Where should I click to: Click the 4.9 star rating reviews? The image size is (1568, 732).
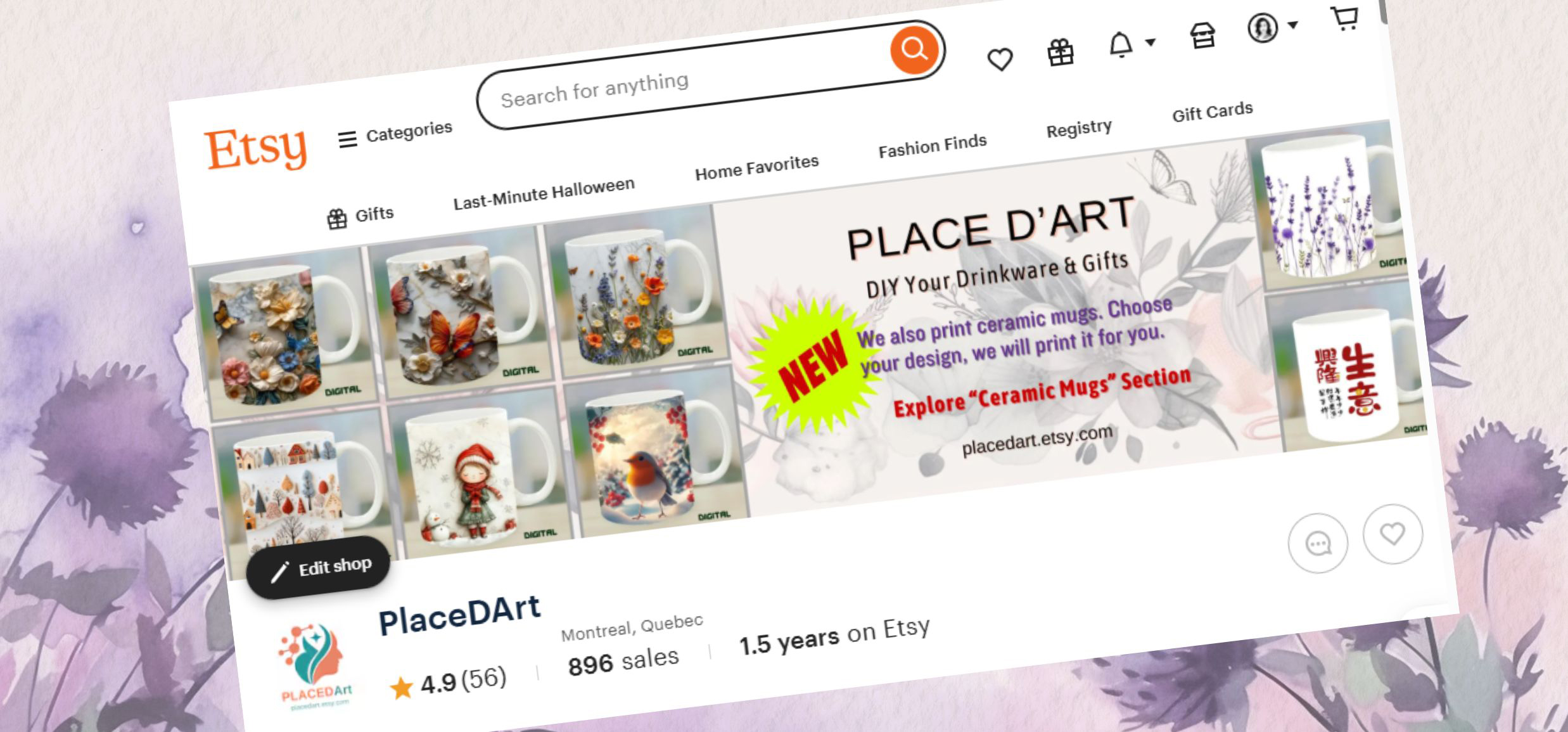[x=448, y=682]
